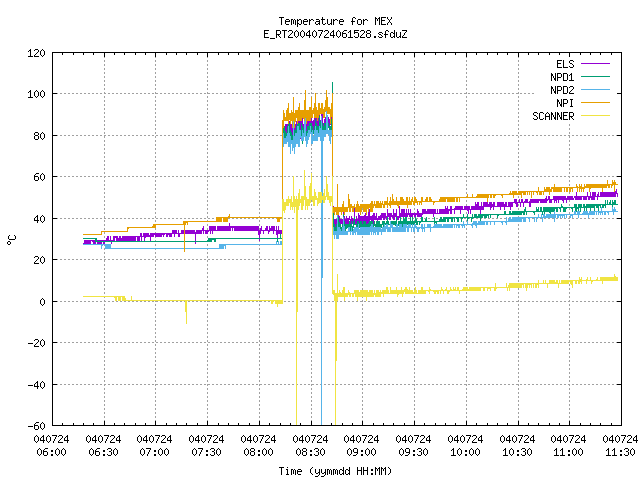Click the y-axis tick label 100

click(x=36, y=94)
